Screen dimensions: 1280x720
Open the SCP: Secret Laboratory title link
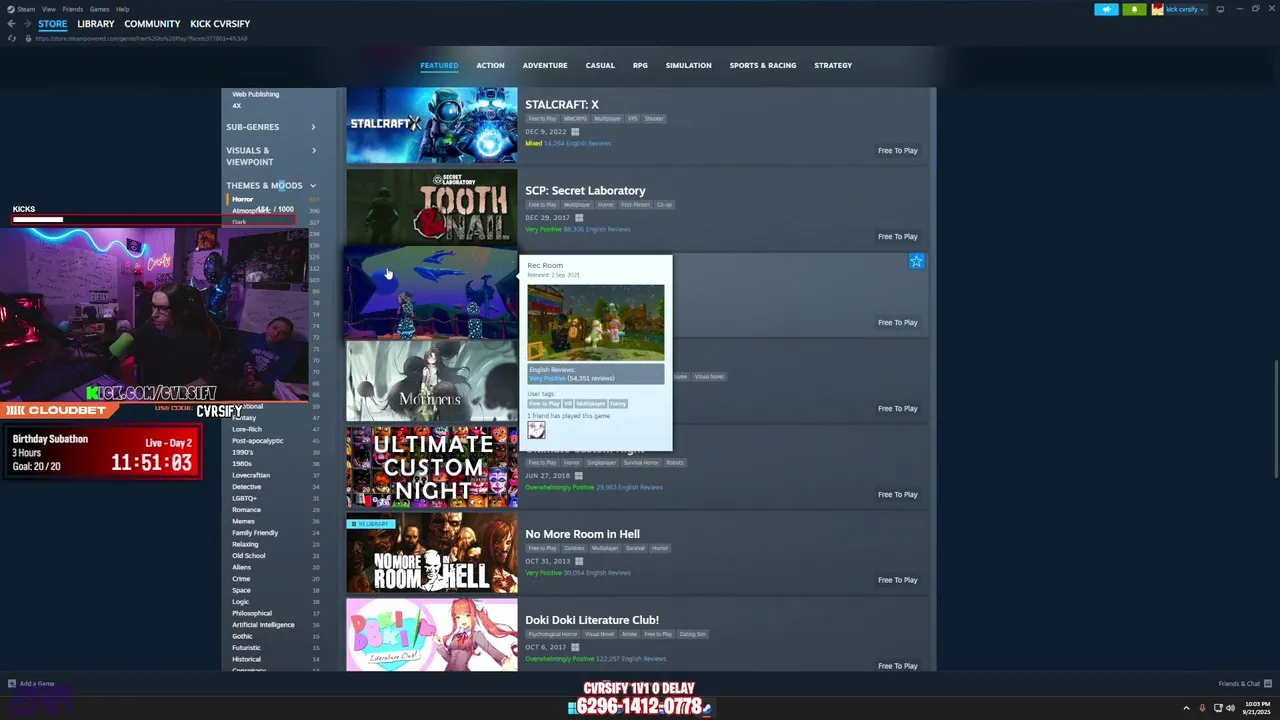click(x=585, y=190)
